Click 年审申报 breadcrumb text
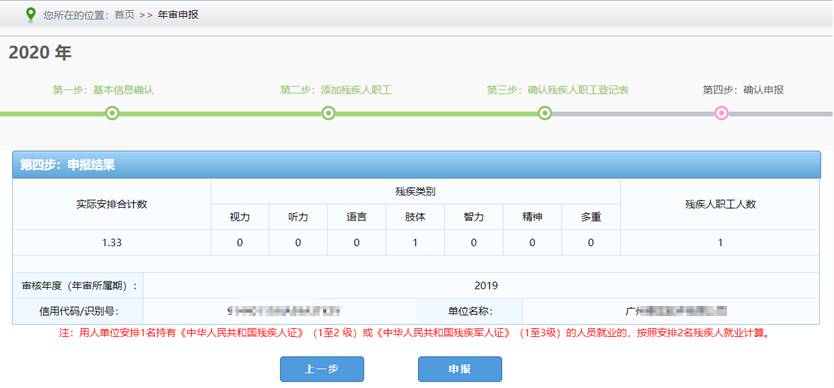The image size is (834, 388). (178, 15)
